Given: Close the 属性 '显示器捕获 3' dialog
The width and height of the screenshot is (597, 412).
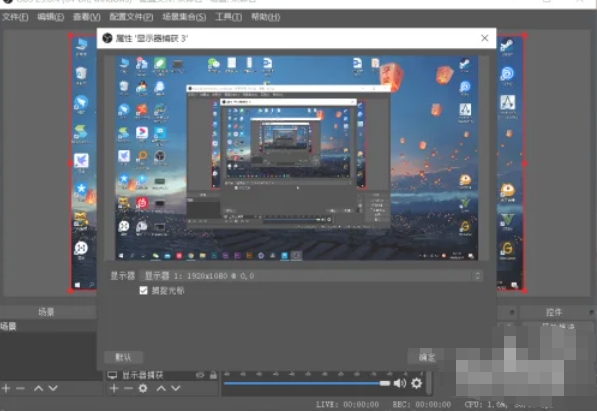Looking at the screenshot, I should coord(485,38).
